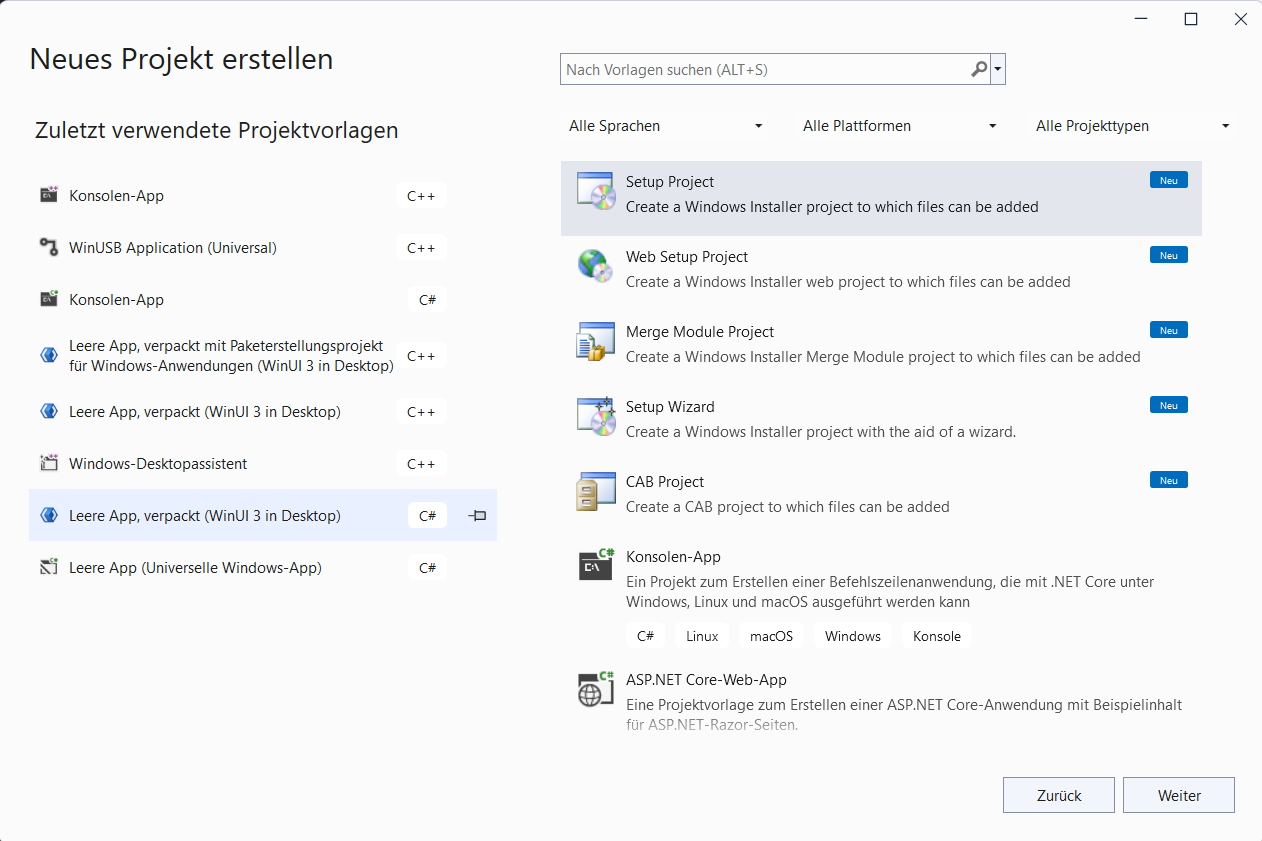
Task: Click the CAB Project cabinet icon
Action: (596, 491)
